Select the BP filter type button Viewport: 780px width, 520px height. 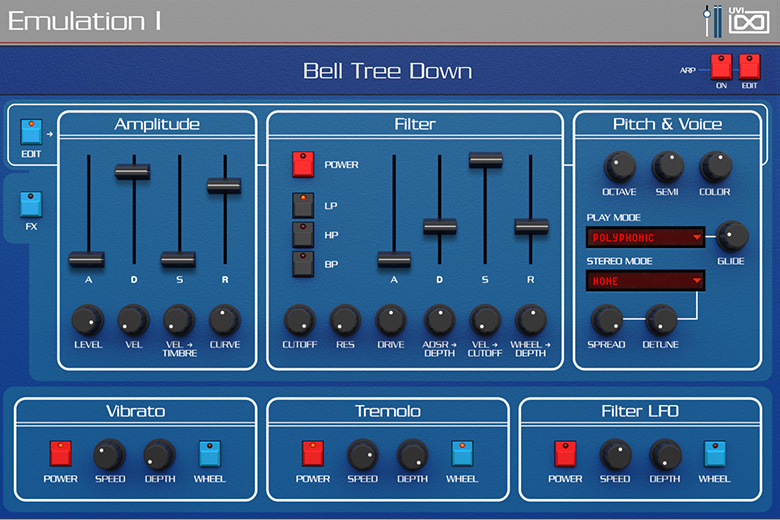click(303, 264)
